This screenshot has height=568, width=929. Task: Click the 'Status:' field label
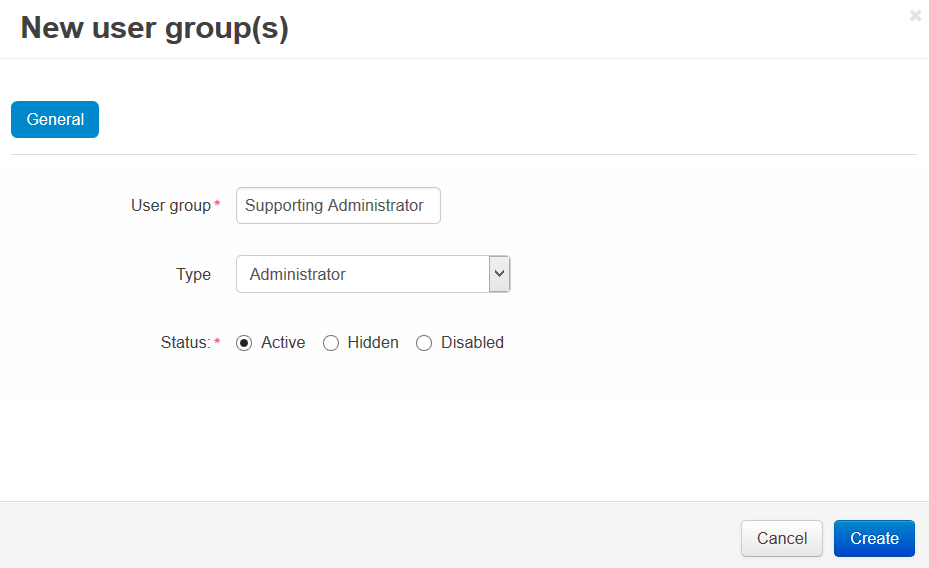(185, 342)
